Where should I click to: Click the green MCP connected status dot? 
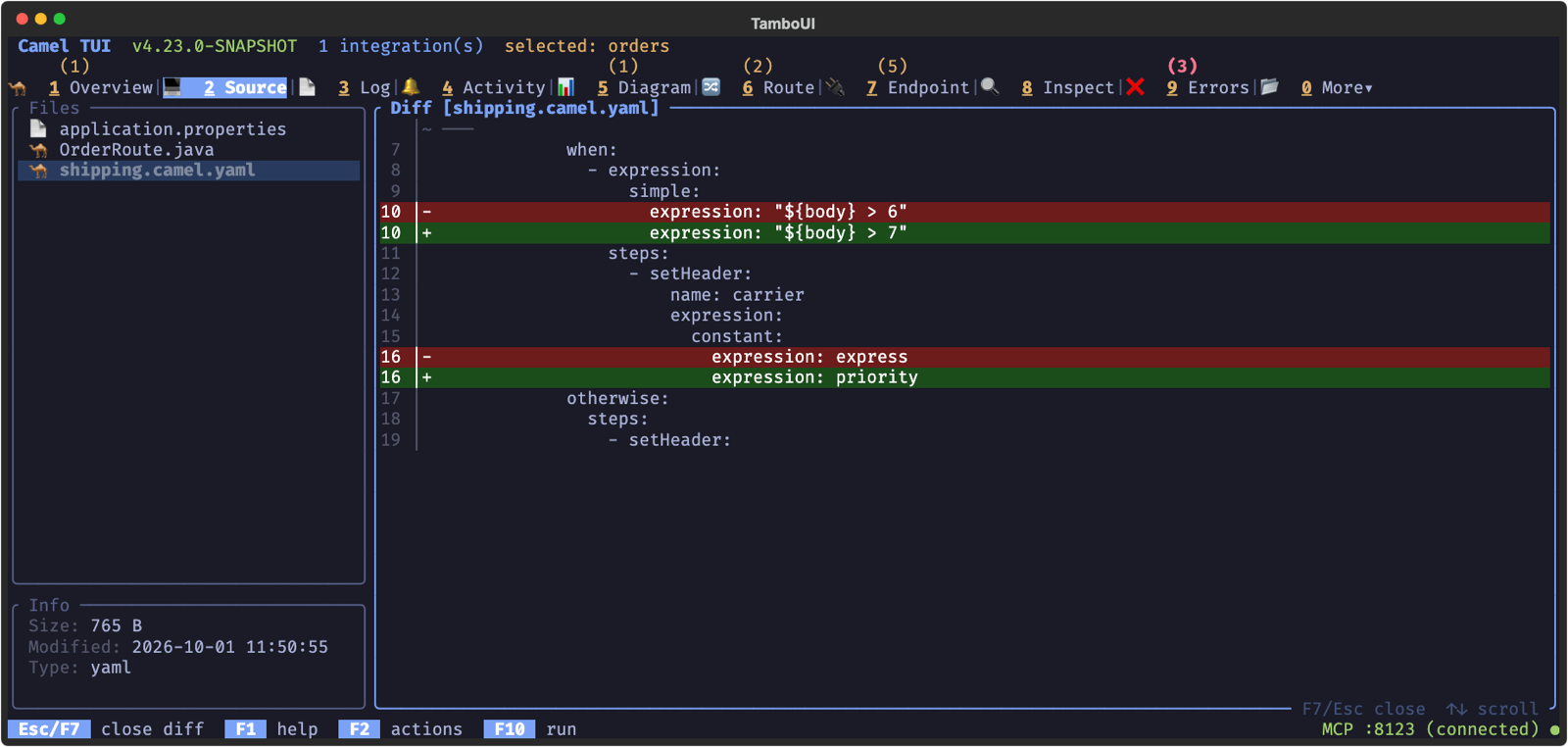click(x=1554, y=730)
